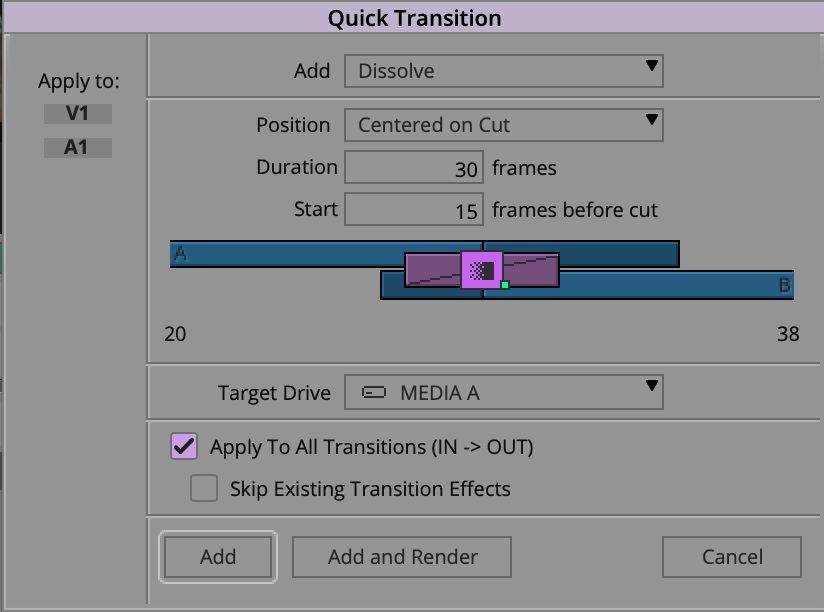The height and width of the screenshot is (612, 824).
Task: Uncheck Apply To All Transitions checkbox
Action: [184, 447]
